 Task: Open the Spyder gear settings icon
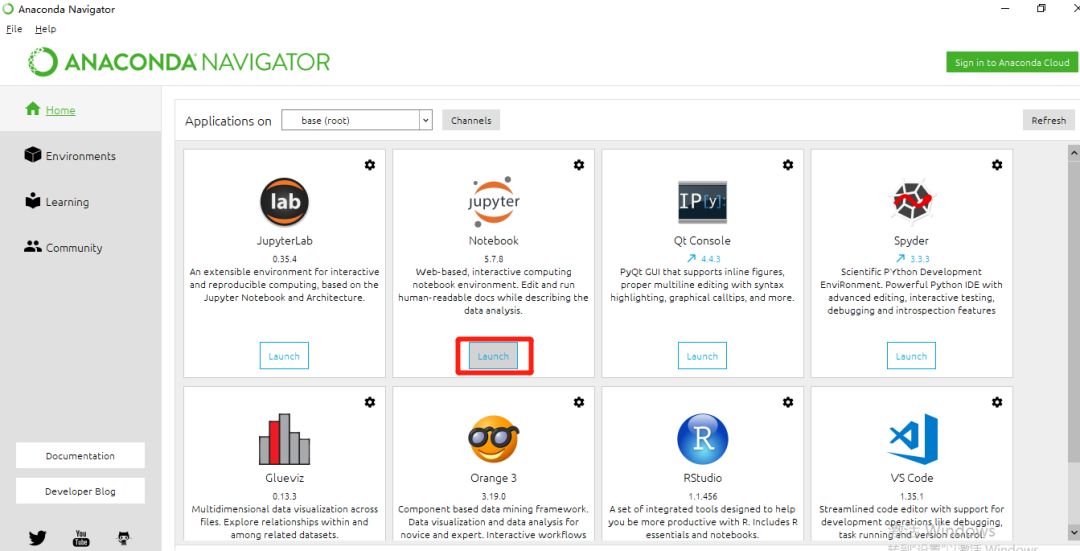coord(997,165)
